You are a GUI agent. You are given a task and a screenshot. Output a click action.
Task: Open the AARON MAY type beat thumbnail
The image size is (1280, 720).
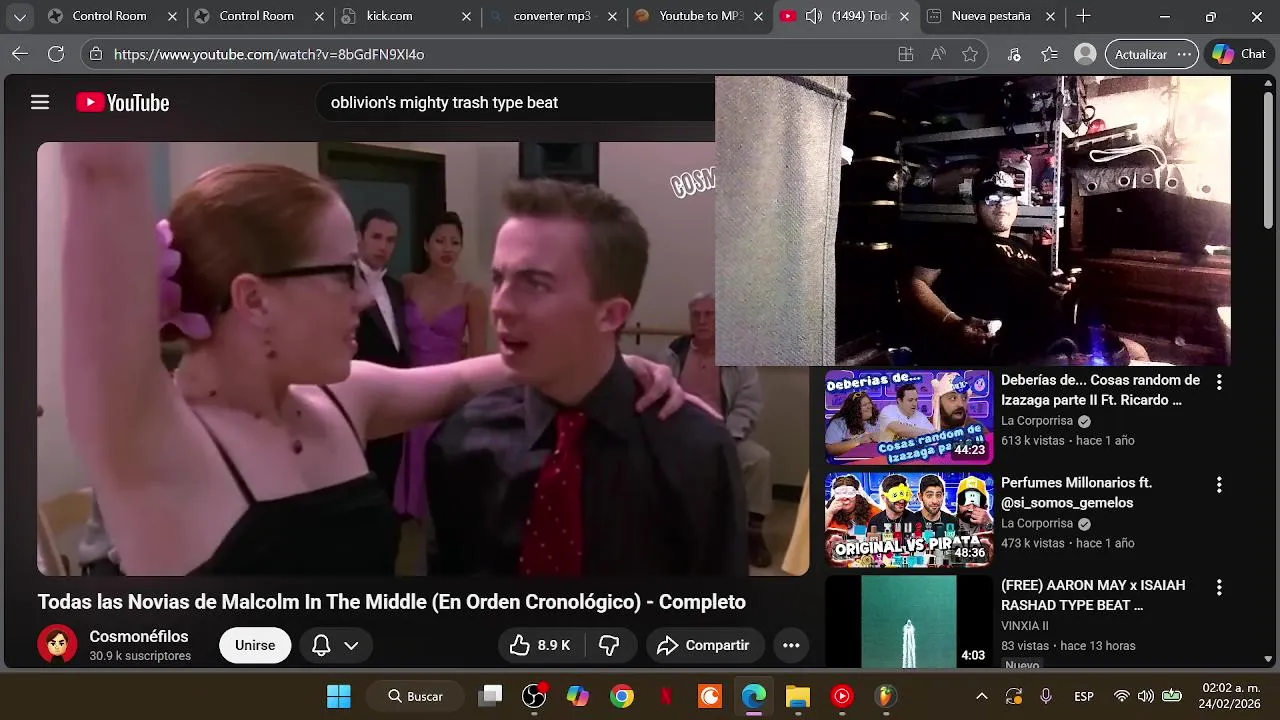coord(908,622)
